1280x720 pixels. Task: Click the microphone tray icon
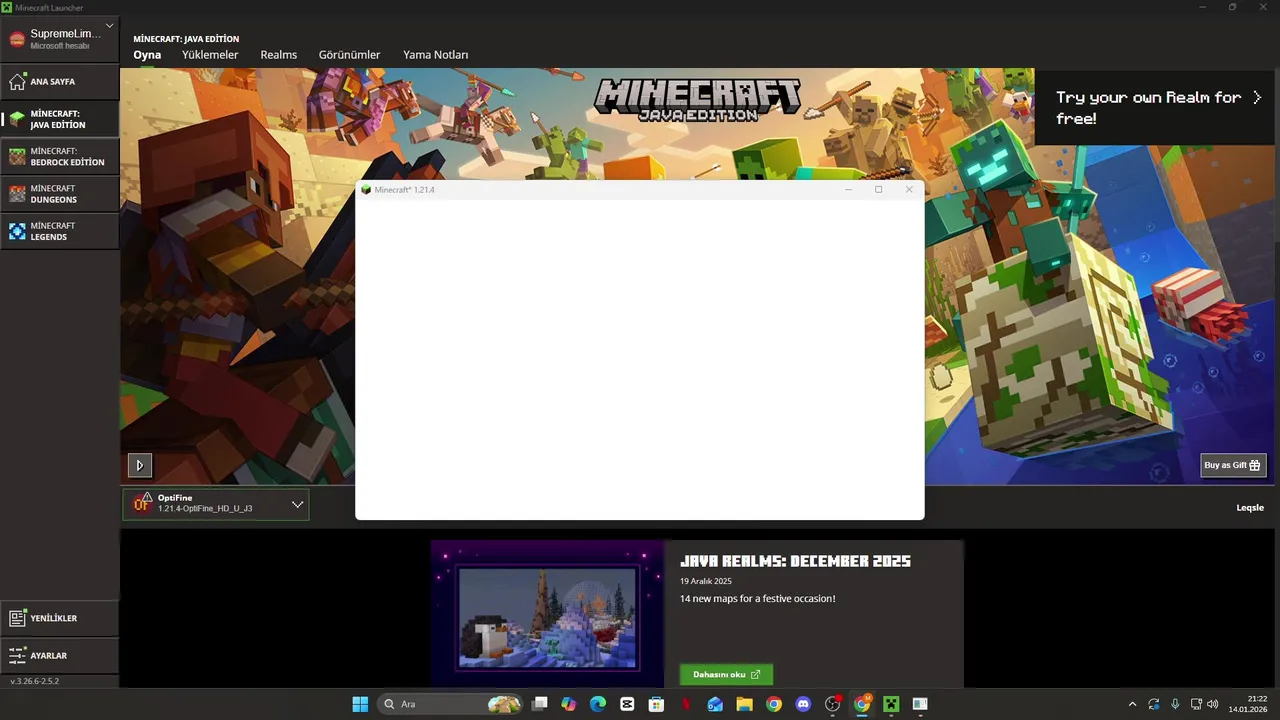[1175, 704]
